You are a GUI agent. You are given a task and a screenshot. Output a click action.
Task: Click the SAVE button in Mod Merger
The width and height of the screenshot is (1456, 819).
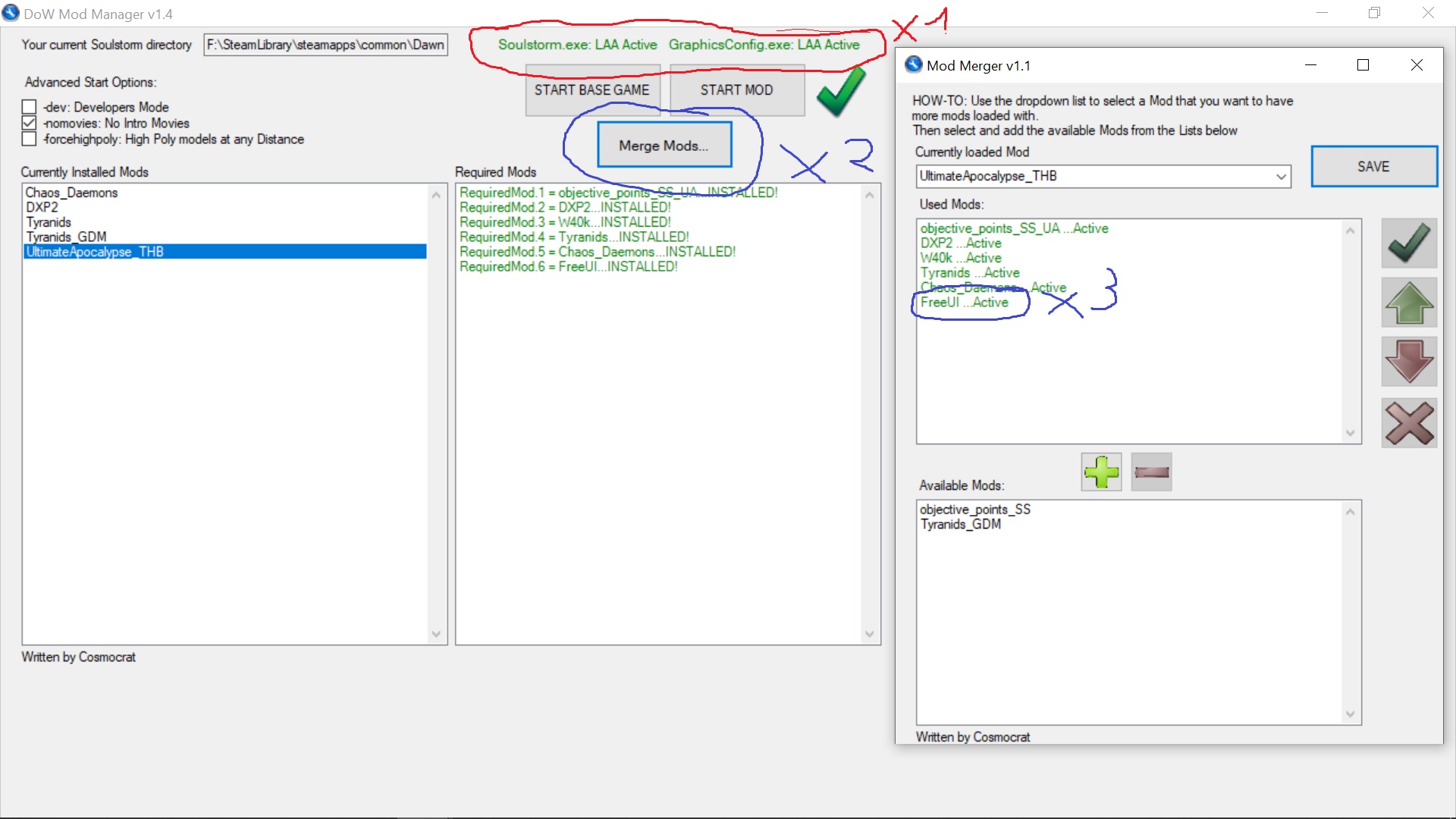pos(1373,166)
